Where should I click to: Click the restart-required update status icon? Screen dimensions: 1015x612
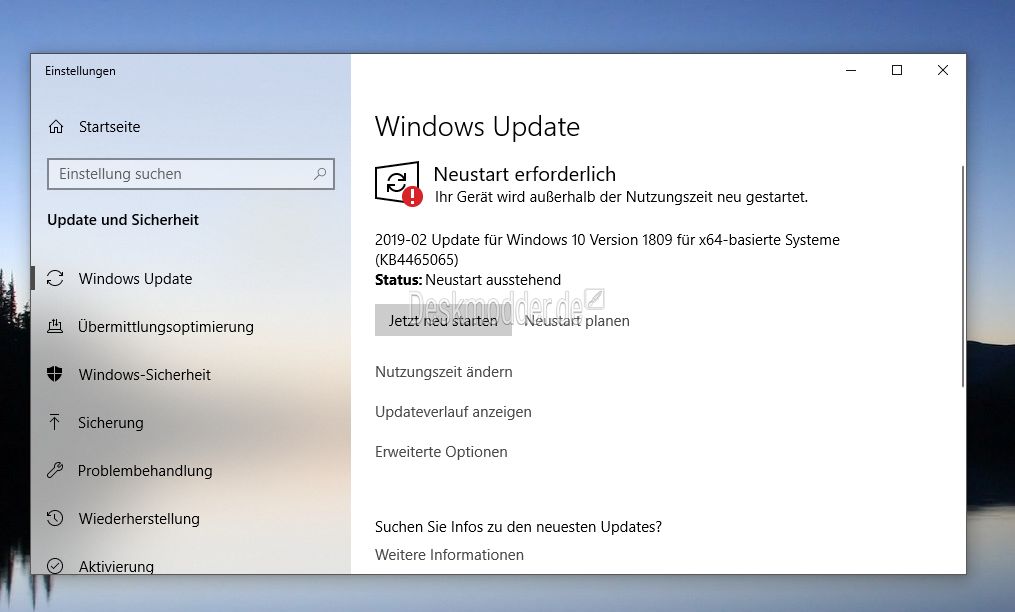click(398, 184)
